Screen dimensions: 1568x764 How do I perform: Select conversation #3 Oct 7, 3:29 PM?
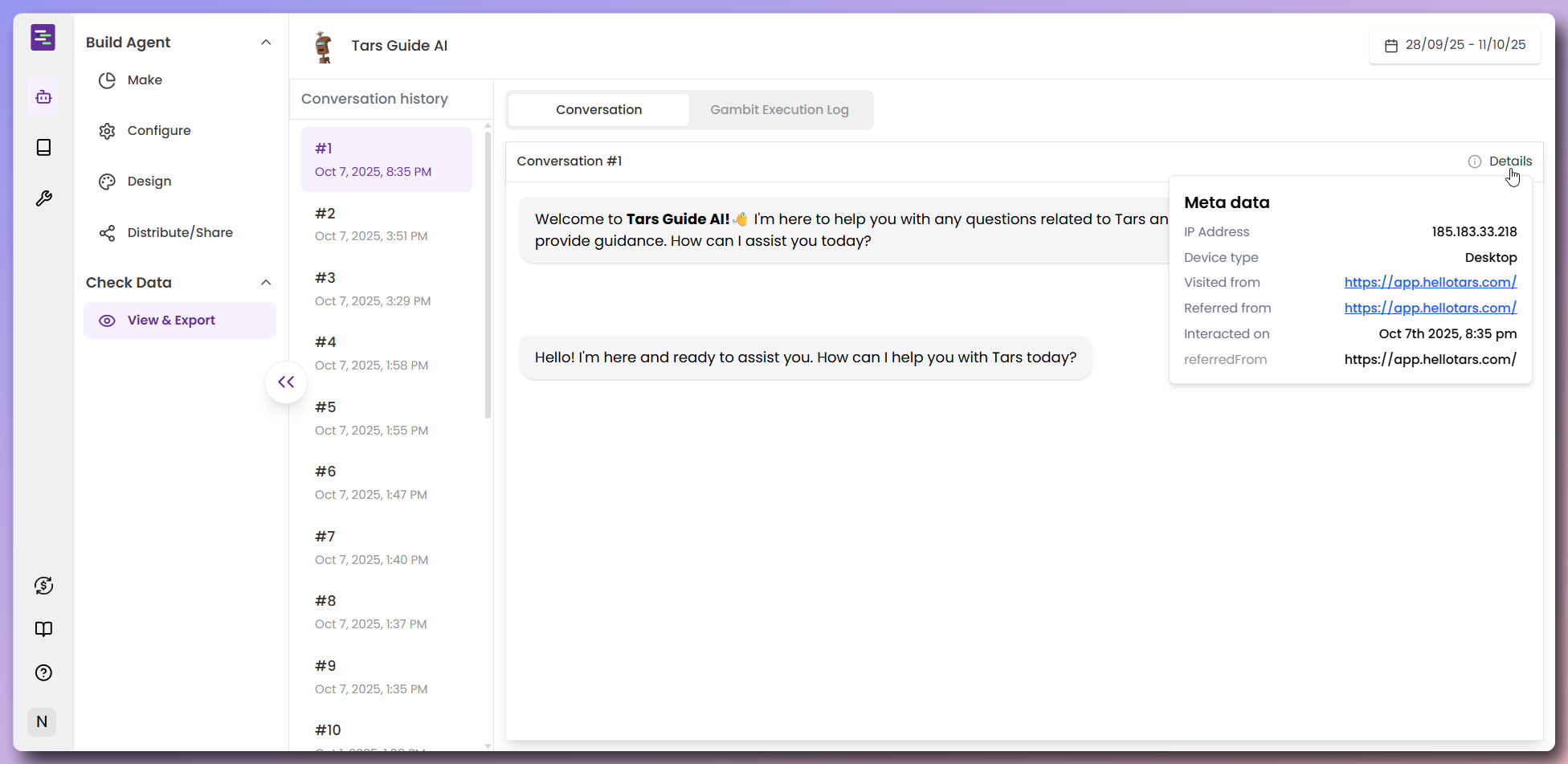pos(386,289)
